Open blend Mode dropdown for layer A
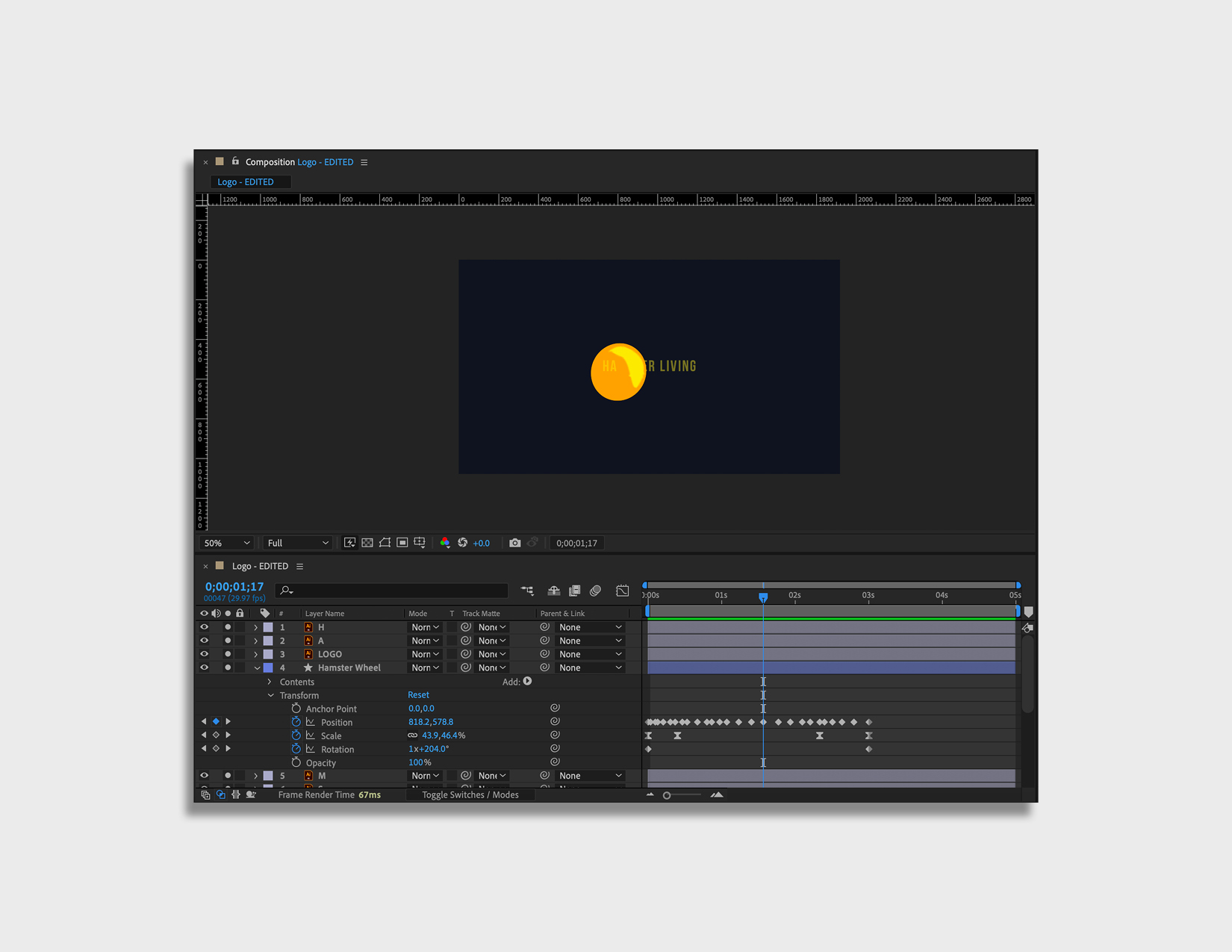The height and width of the screenshot is (952, 1232). [x=426, y=641]
